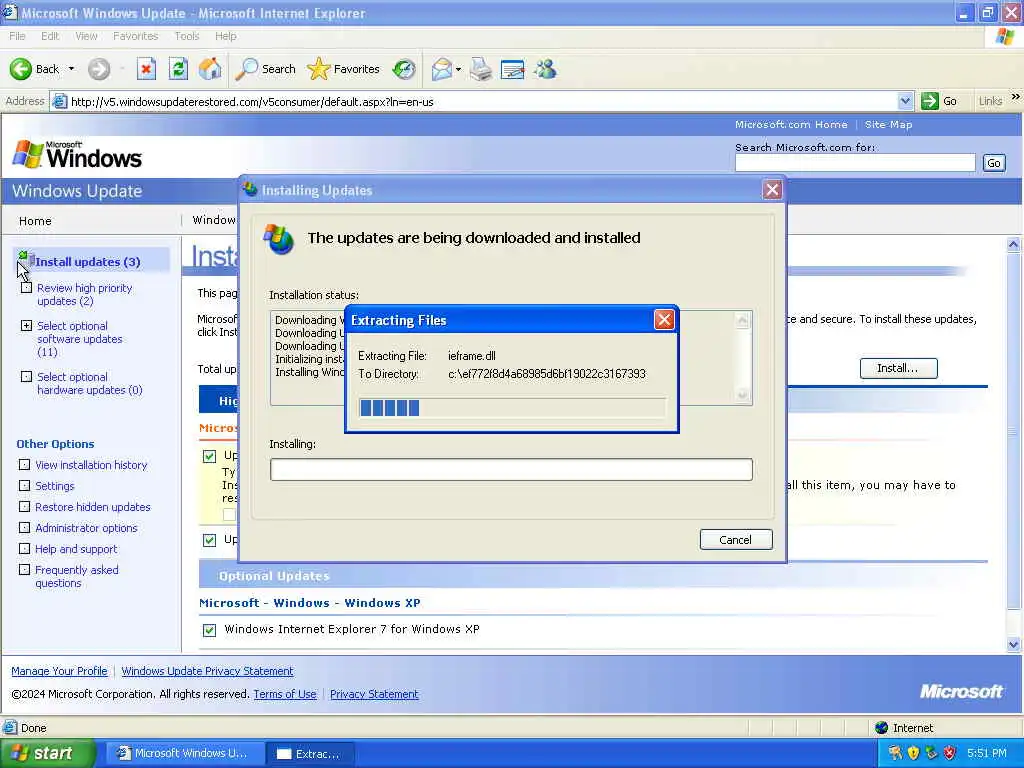Open Restore hidden updates link
Viewport: 1024px width, 768px height.
click(x=93, y=507)
